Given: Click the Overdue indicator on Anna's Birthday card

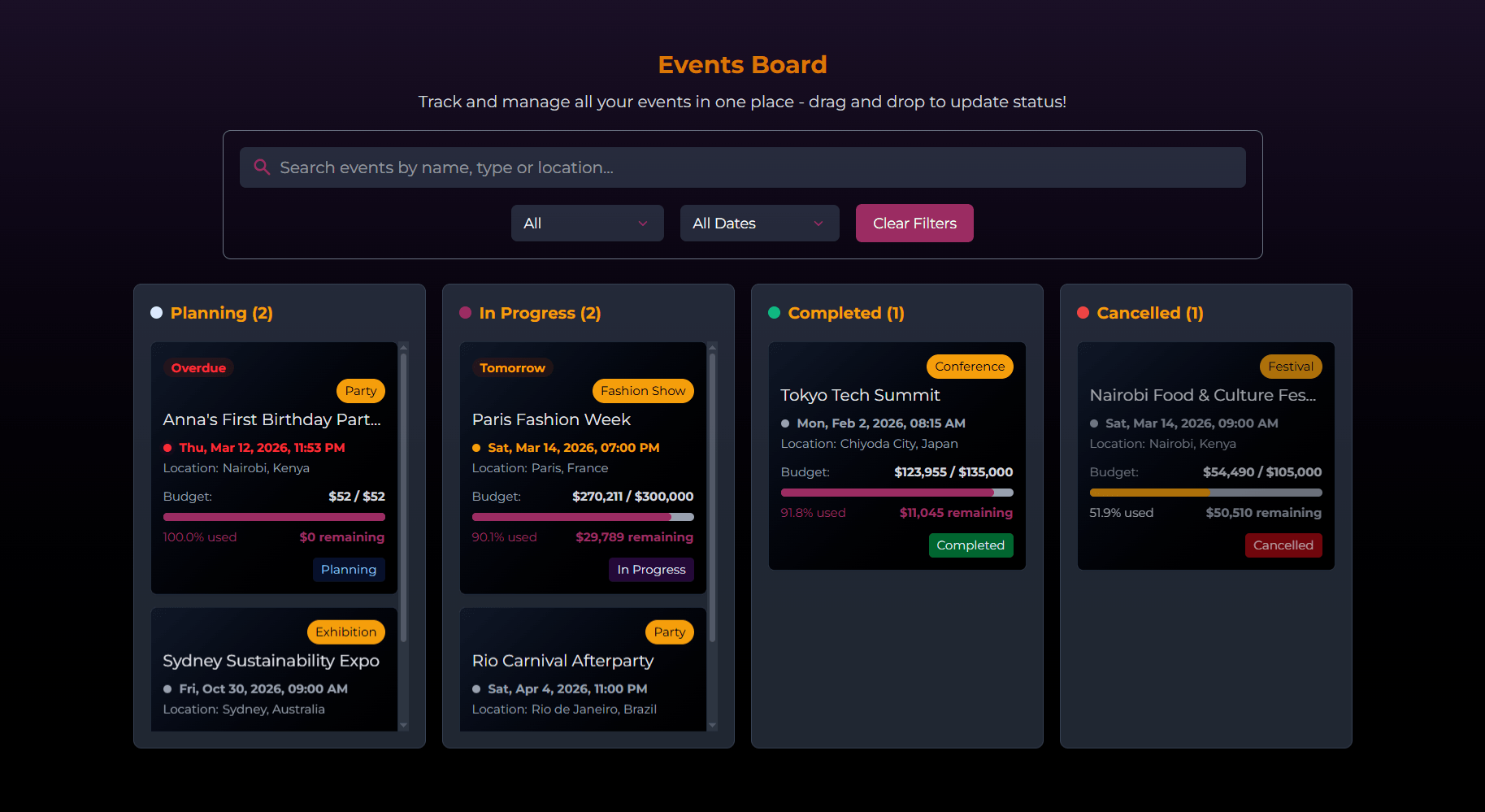Looking at the screenshot, I should click(198, 367).
